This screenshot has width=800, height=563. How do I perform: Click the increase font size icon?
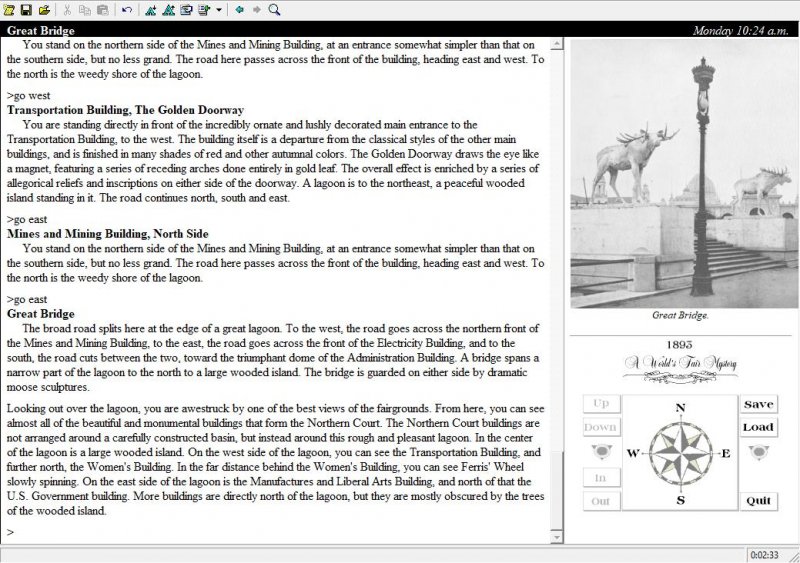click(168, 10)
